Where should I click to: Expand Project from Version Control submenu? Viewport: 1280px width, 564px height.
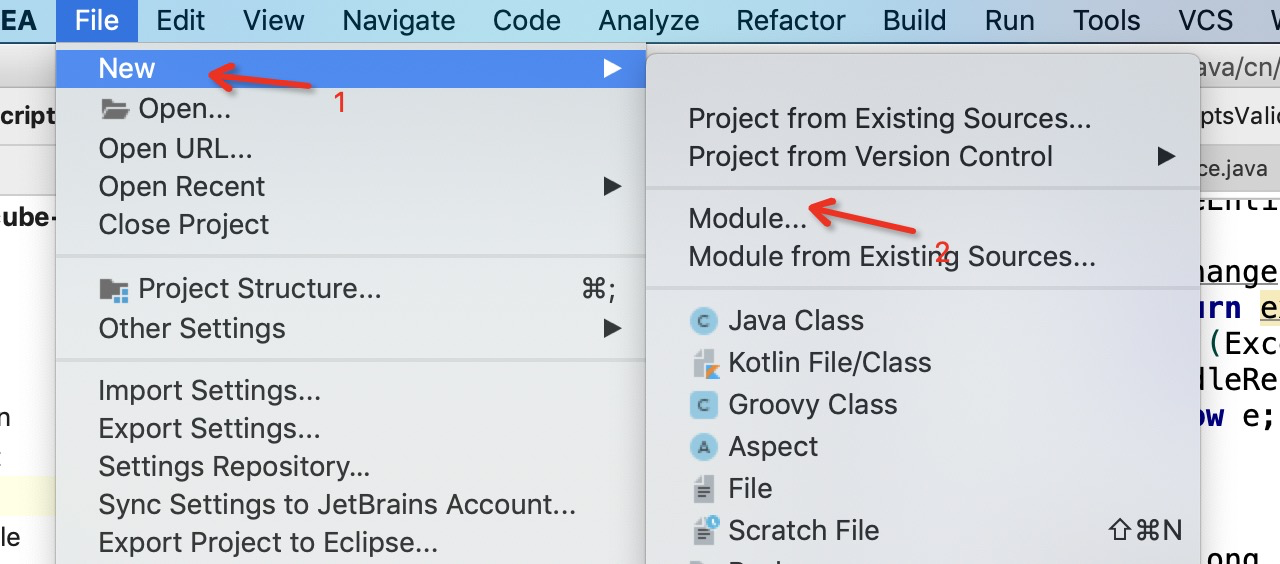click(x=1165, y=156)
